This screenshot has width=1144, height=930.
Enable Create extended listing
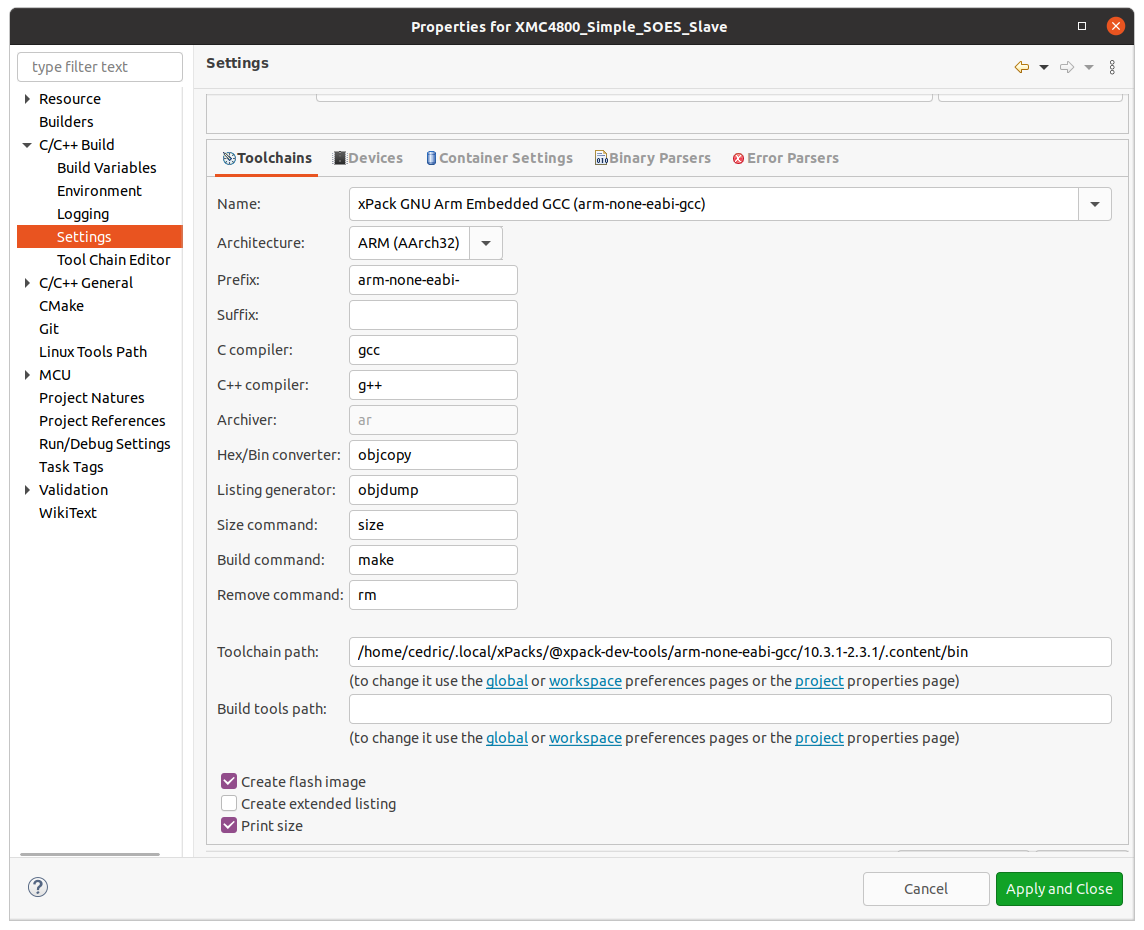(229, 803)
